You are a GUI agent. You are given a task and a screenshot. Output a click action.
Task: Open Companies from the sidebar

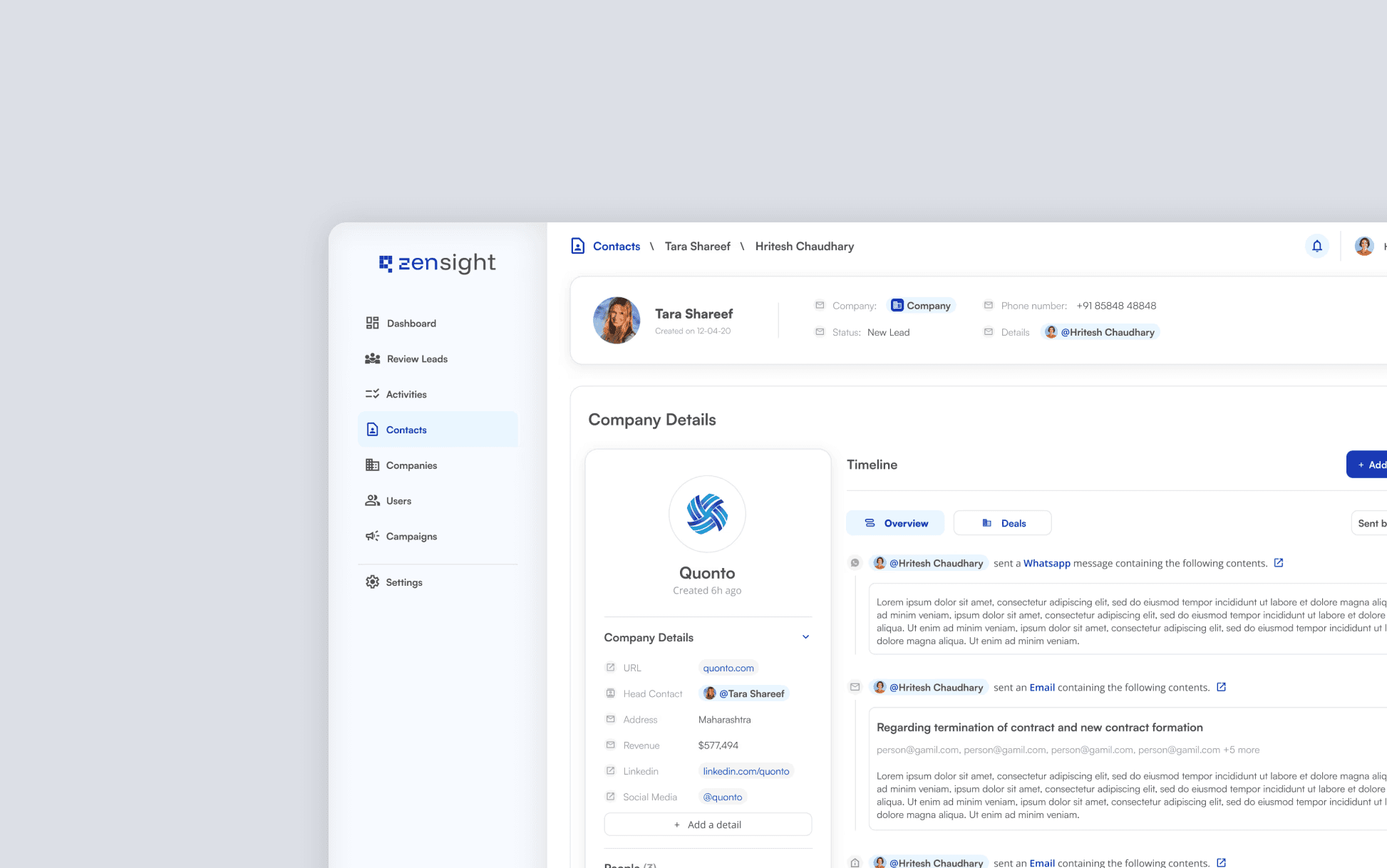tap(411, 465)
